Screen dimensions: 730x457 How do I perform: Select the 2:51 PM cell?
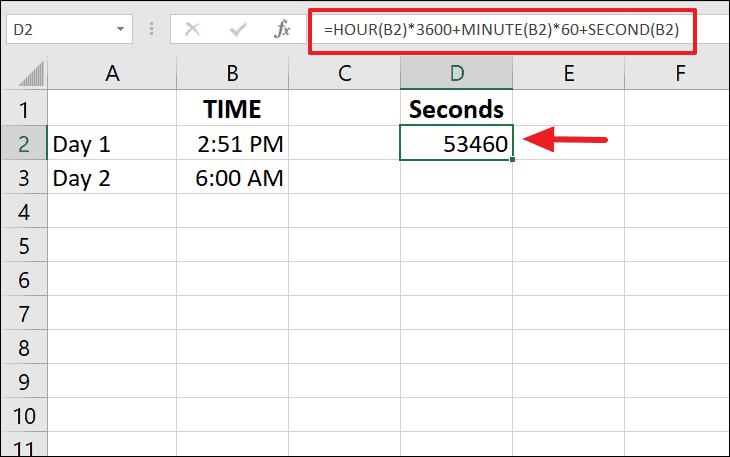pyautogui.click(x=232, y=144)
